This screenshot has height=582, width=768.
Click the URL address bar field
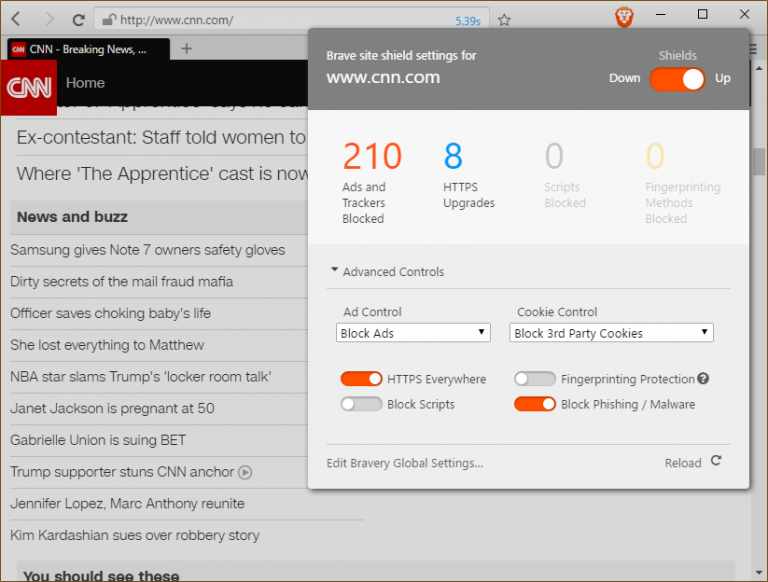coord(291,20)
